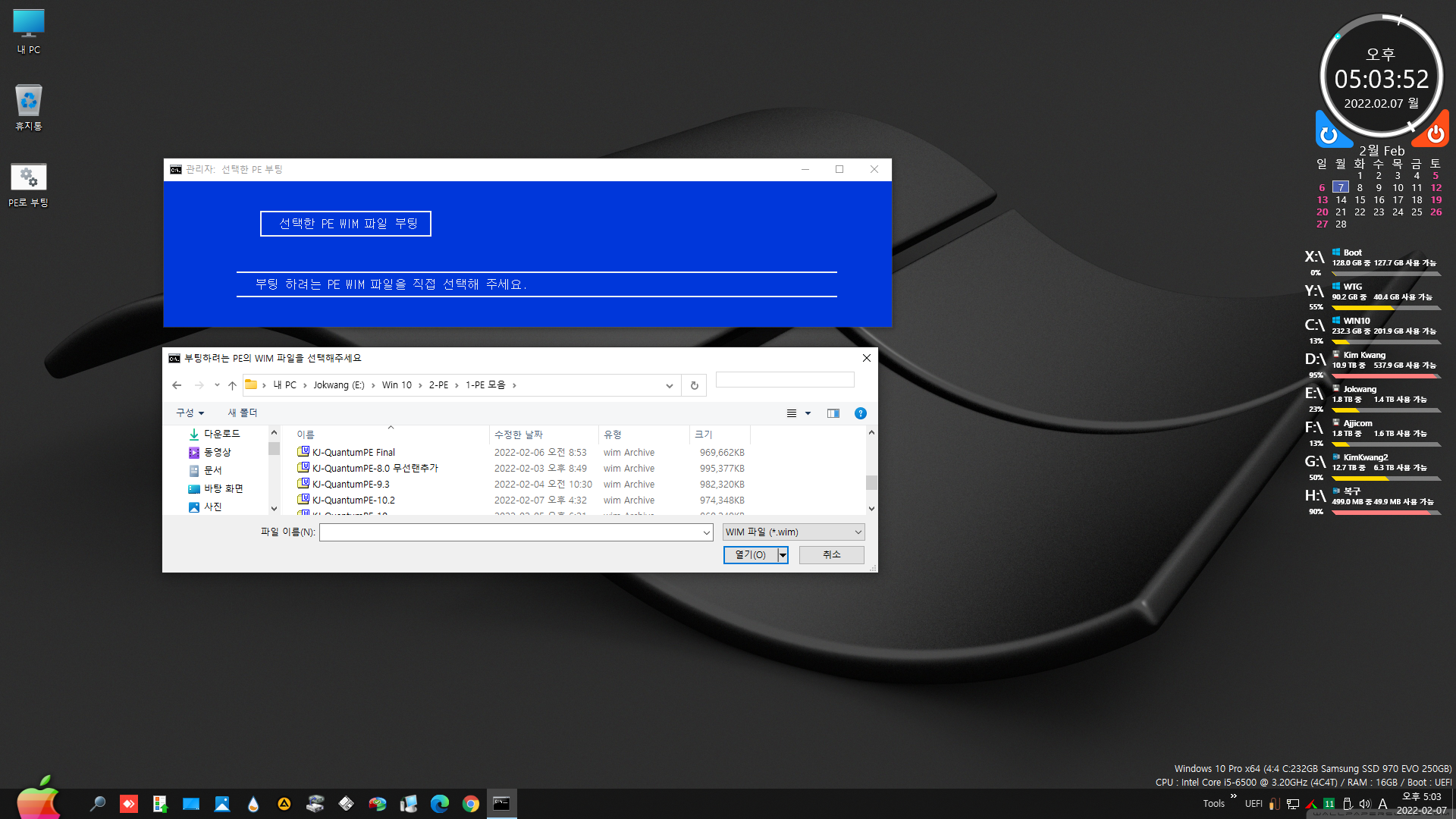Open the file name history dropdown
This screenshot has width=1456, height=819.
click(707, 532)
